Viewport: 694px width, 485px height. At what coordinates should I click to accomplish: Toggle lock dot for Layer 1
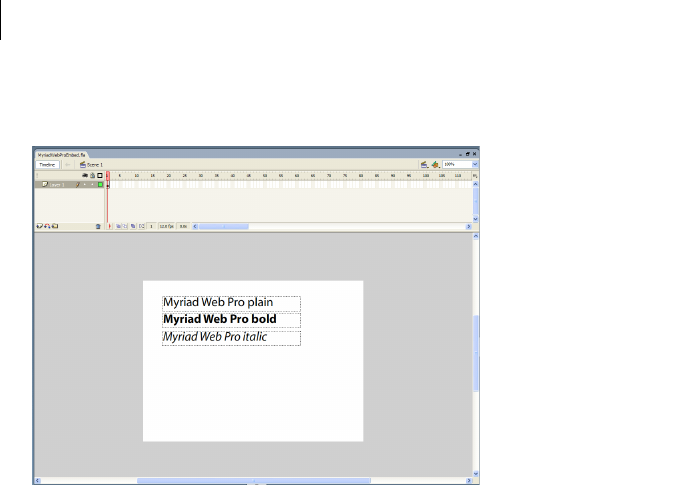[93, 185]
